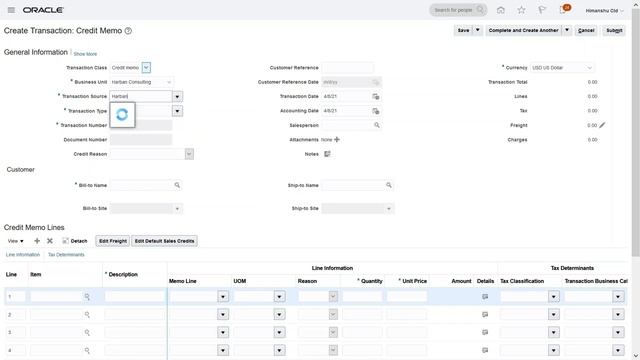The image size is (640, 360).
Task: Open help icon beside Credit Memo title
Action: click(x=128, y=31)
